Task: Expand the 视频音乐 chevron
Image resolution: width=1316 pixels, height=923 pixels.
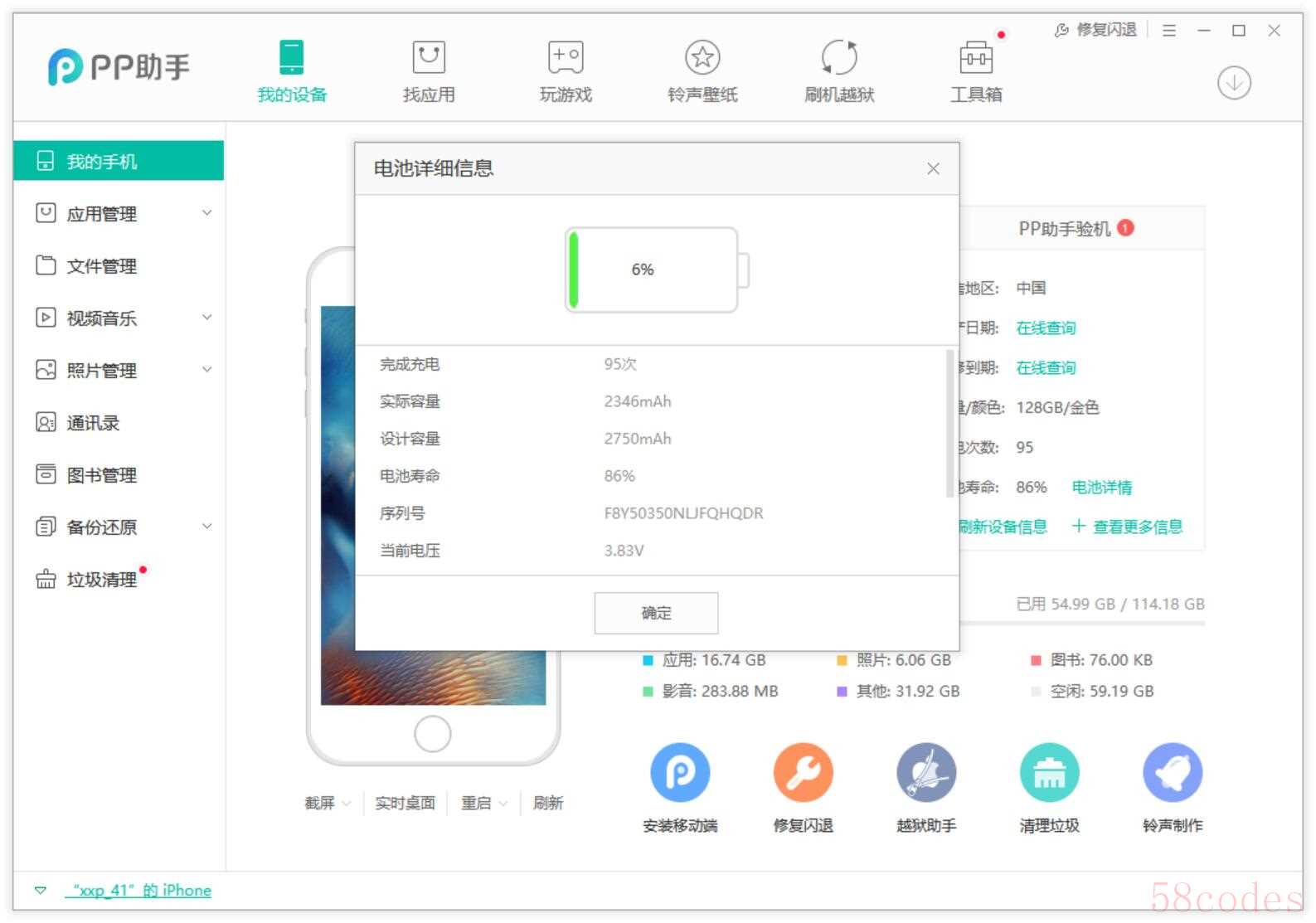Action: 207,318
